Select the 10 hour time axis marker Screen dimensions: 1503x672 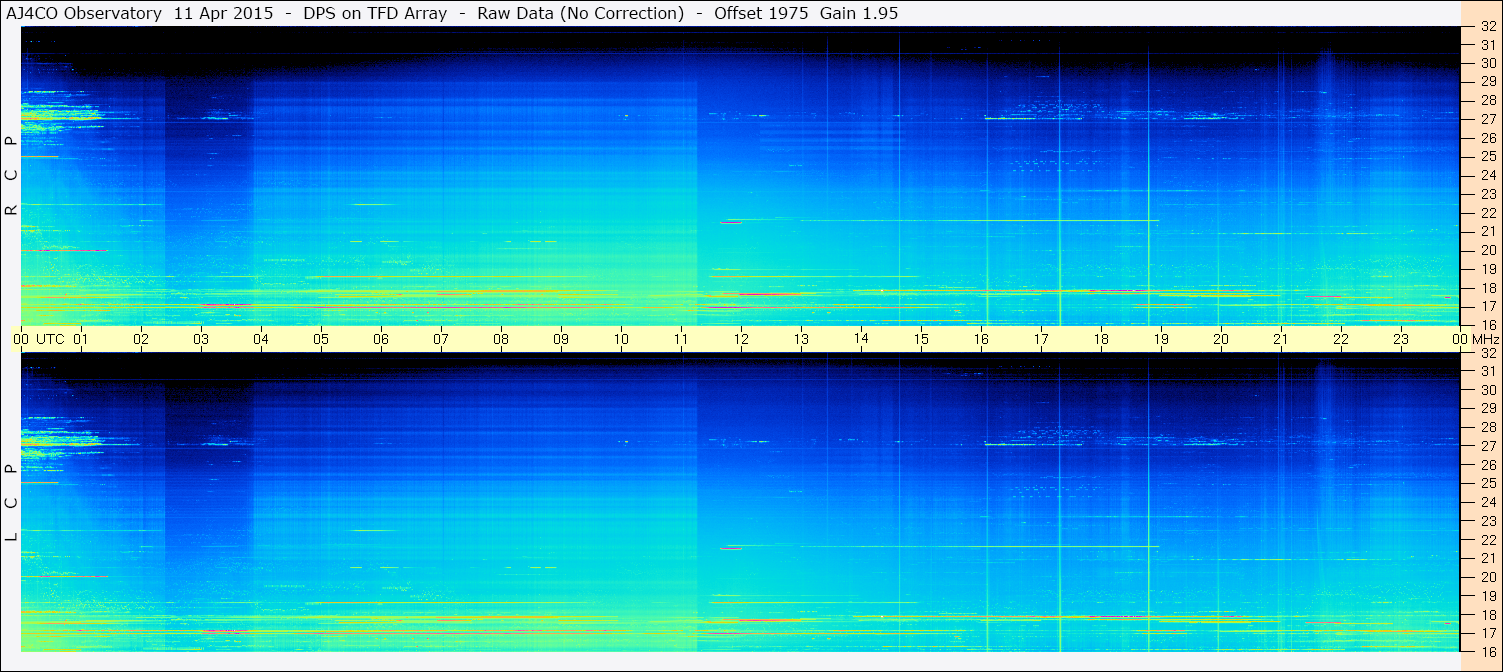click(x=621, y=339)
